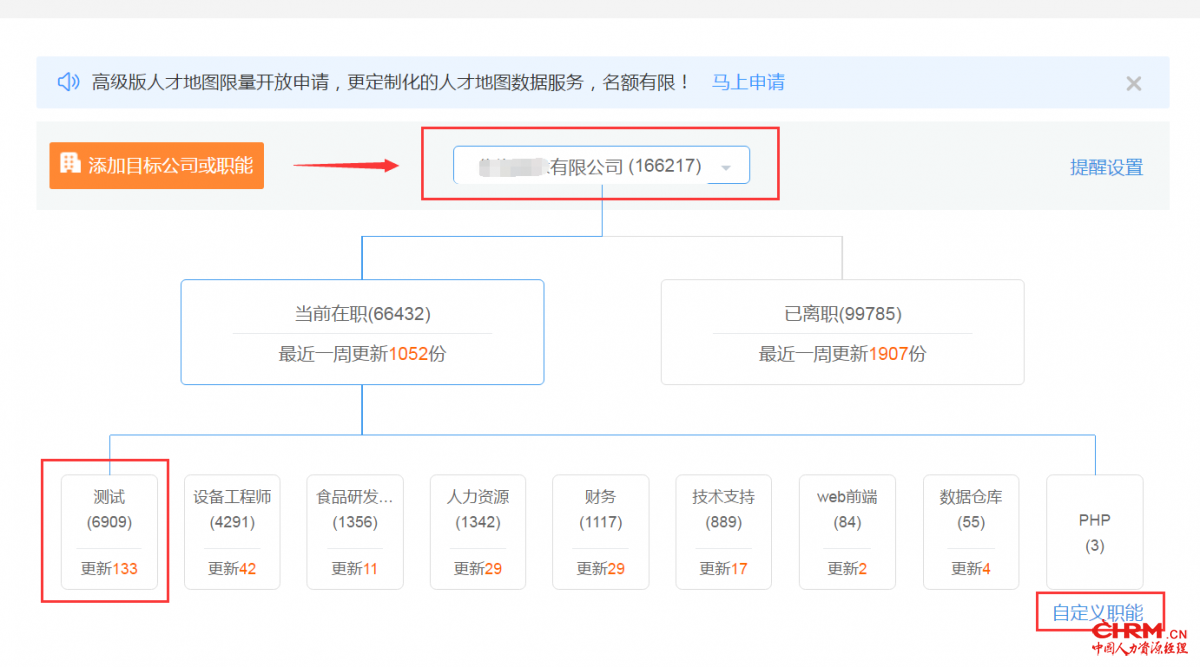The image size is (1200, 667).
Task: Dismiss the announcement banner with X
Action: point(1133,83)
